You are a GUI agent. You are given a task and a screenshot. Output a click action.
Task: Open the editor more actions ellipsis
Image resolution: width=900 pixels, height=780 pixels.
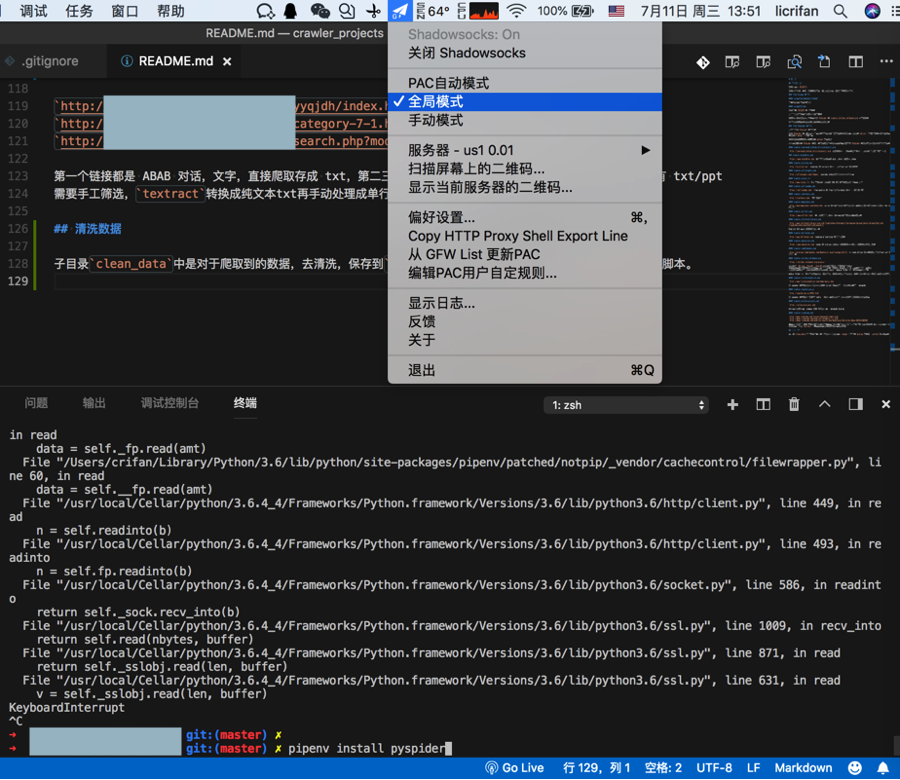886,61
